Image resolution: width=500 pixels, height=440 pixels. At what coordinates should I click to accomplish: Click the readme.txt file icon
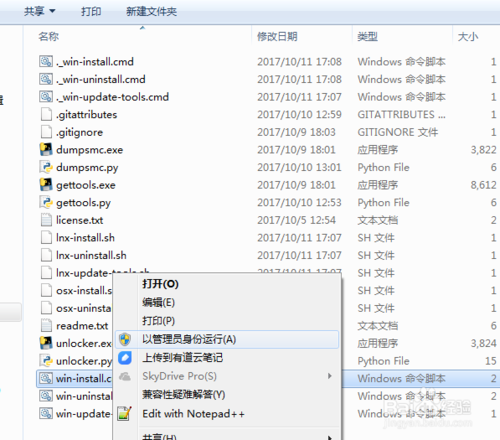pyautogui.click(x=46, y=326)
